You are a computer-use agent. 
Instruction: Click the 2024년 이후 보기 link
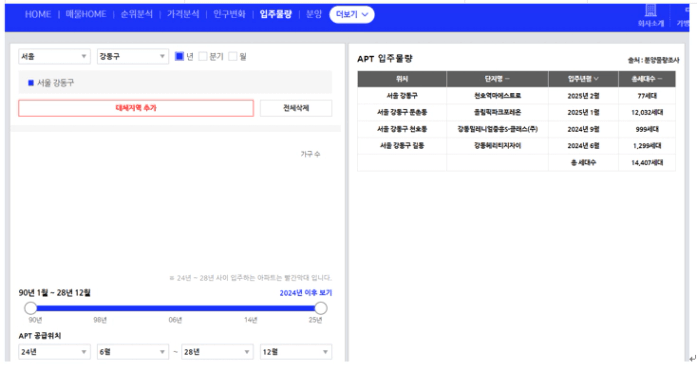305,293
